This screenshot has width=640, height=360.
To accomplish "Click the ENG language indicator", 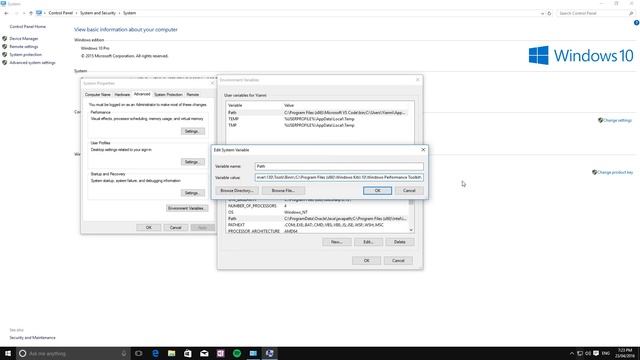I will click(x=606, y=353).
